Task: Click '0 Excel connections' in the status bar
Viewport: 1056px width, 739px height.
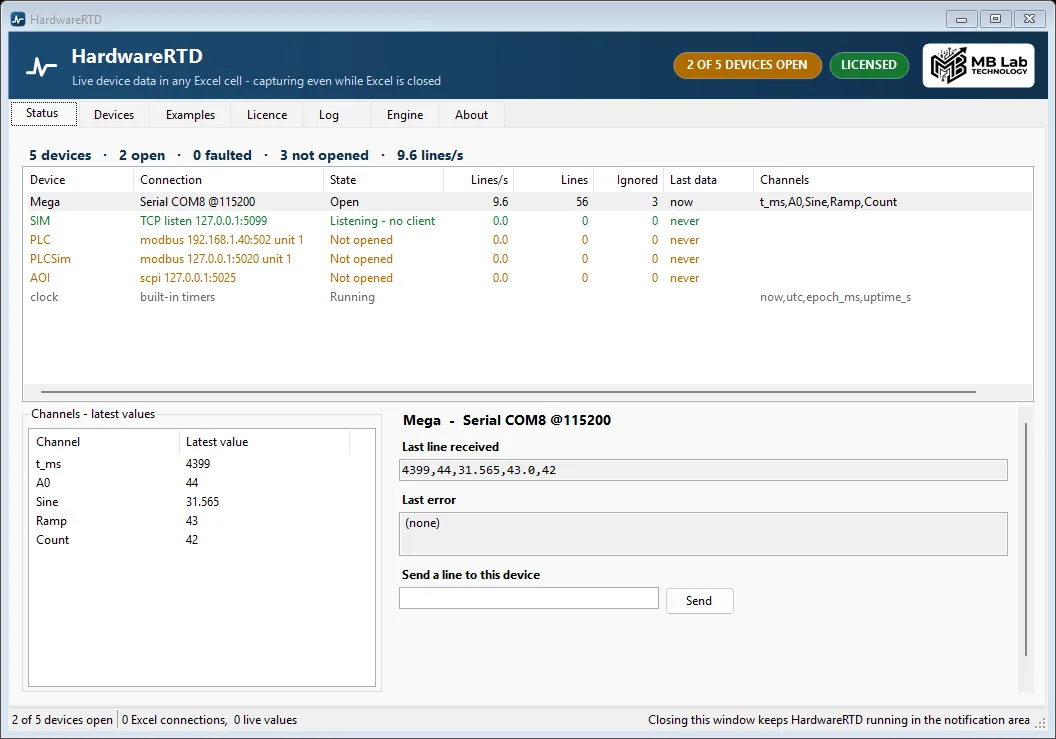Action: [x=174, y=719]
